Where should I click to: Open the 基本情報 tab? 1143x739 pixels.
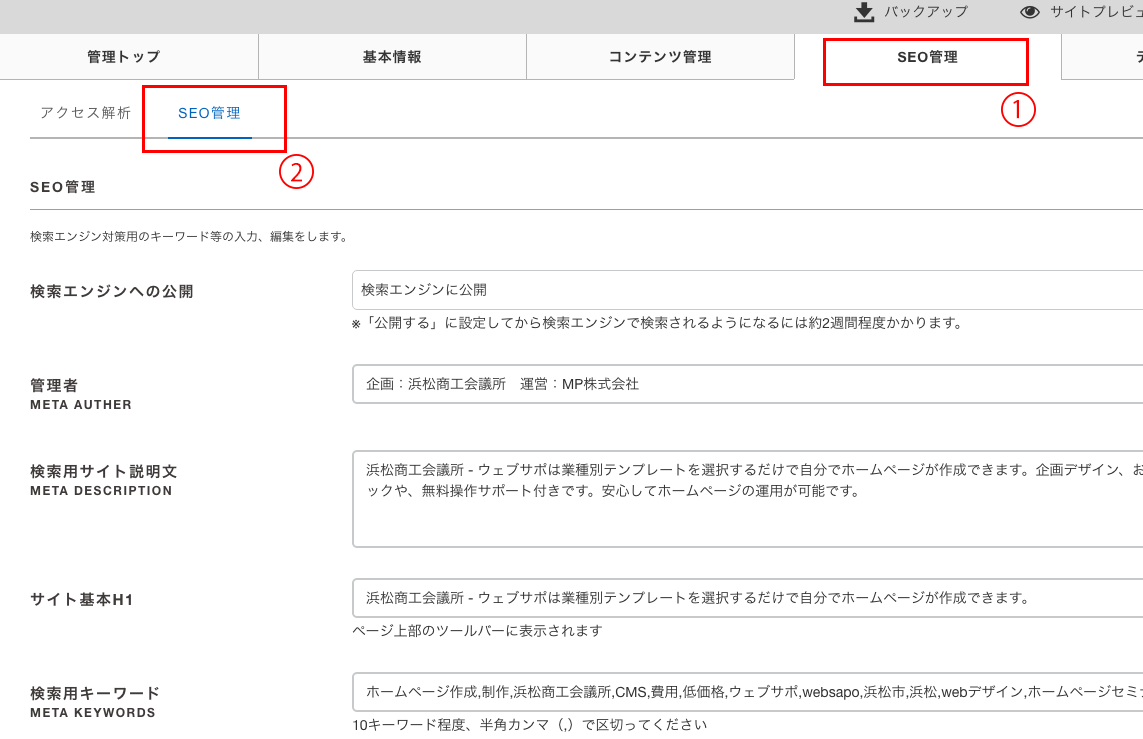[392, 57]
